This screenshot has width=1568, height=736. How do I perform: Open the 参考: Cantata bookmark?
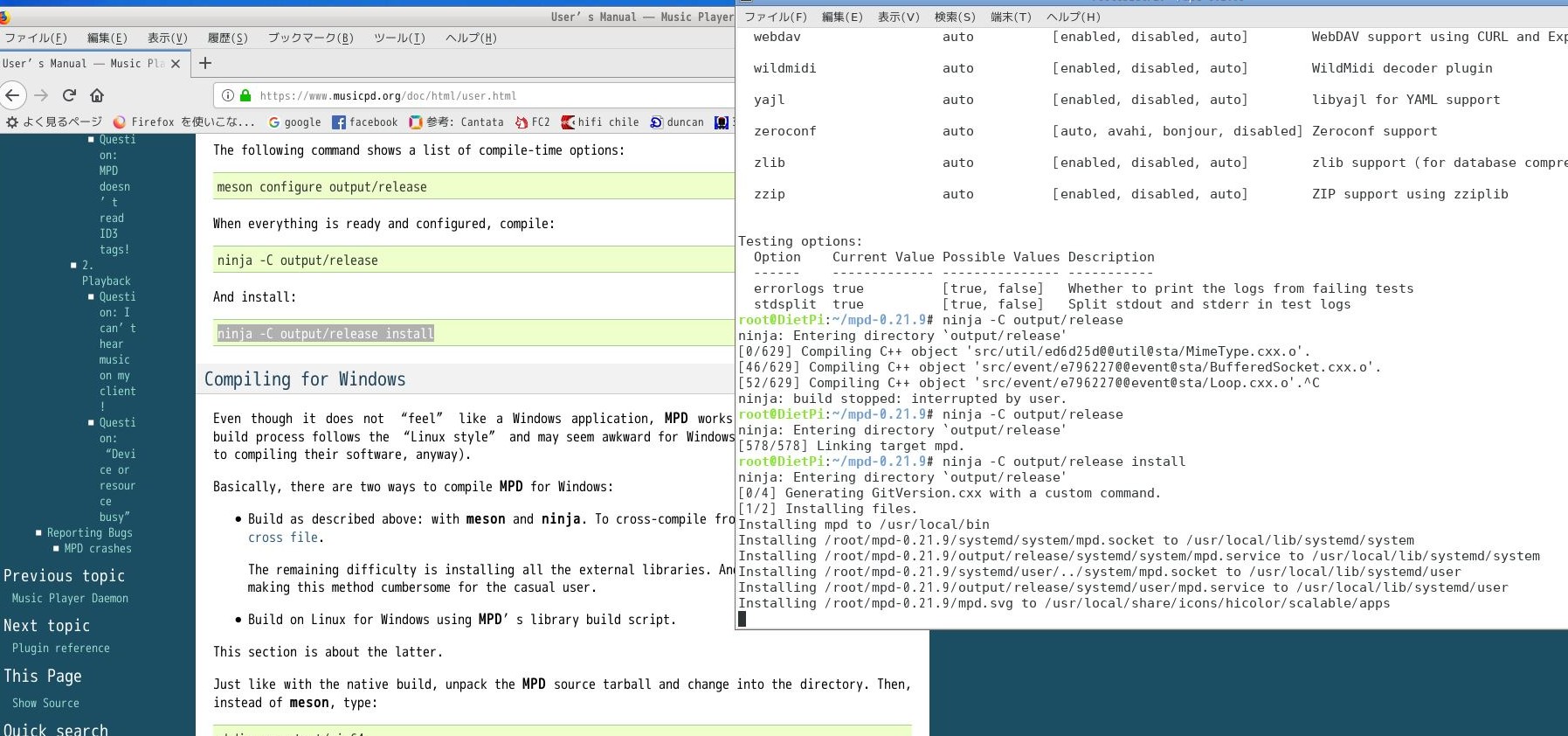point(457,122)
